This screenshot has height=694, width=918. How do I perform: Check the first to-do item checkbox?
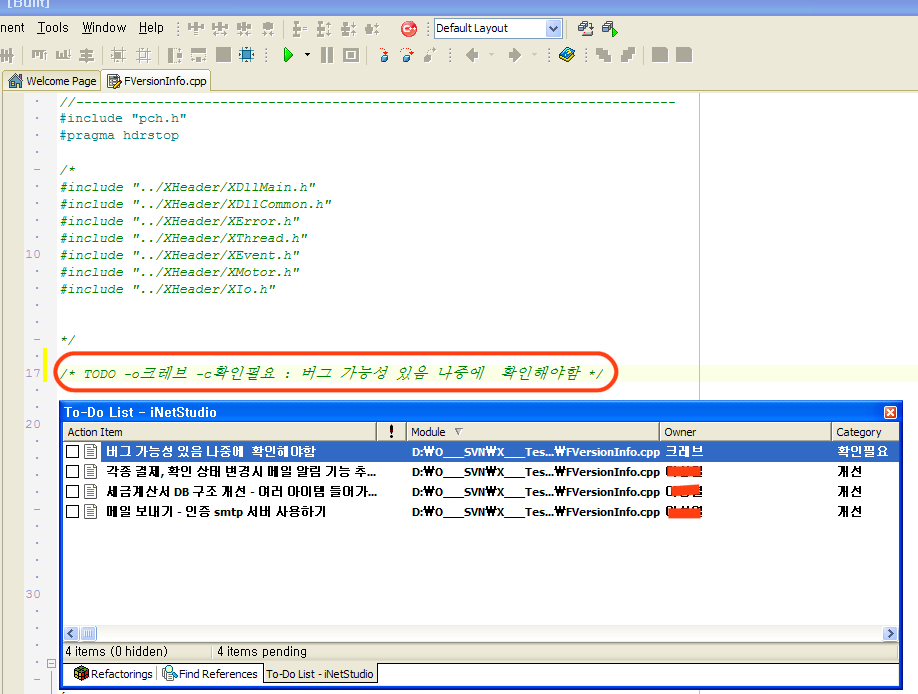72,452
